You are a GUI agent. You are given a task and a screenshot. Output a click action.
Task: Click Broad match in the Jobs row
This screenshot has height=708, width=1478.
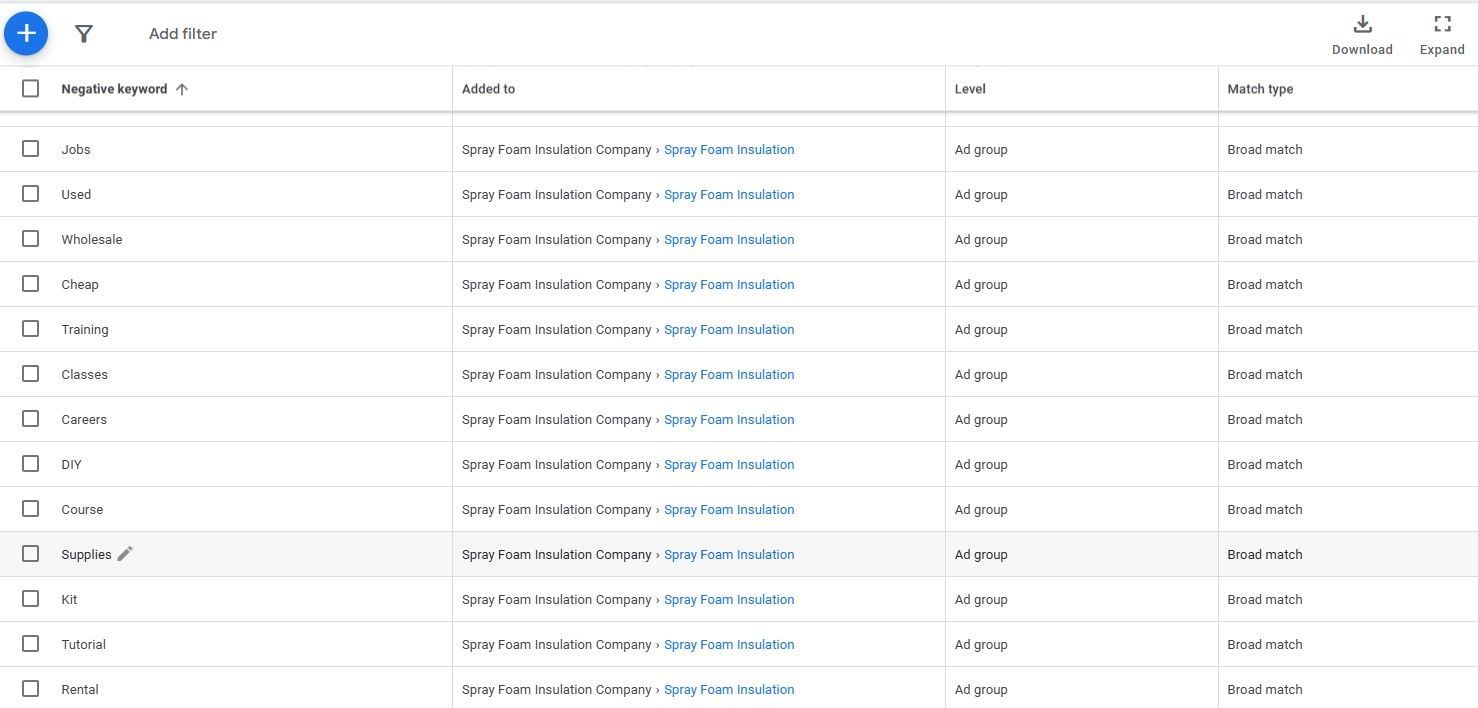(x=1265, y=150)
